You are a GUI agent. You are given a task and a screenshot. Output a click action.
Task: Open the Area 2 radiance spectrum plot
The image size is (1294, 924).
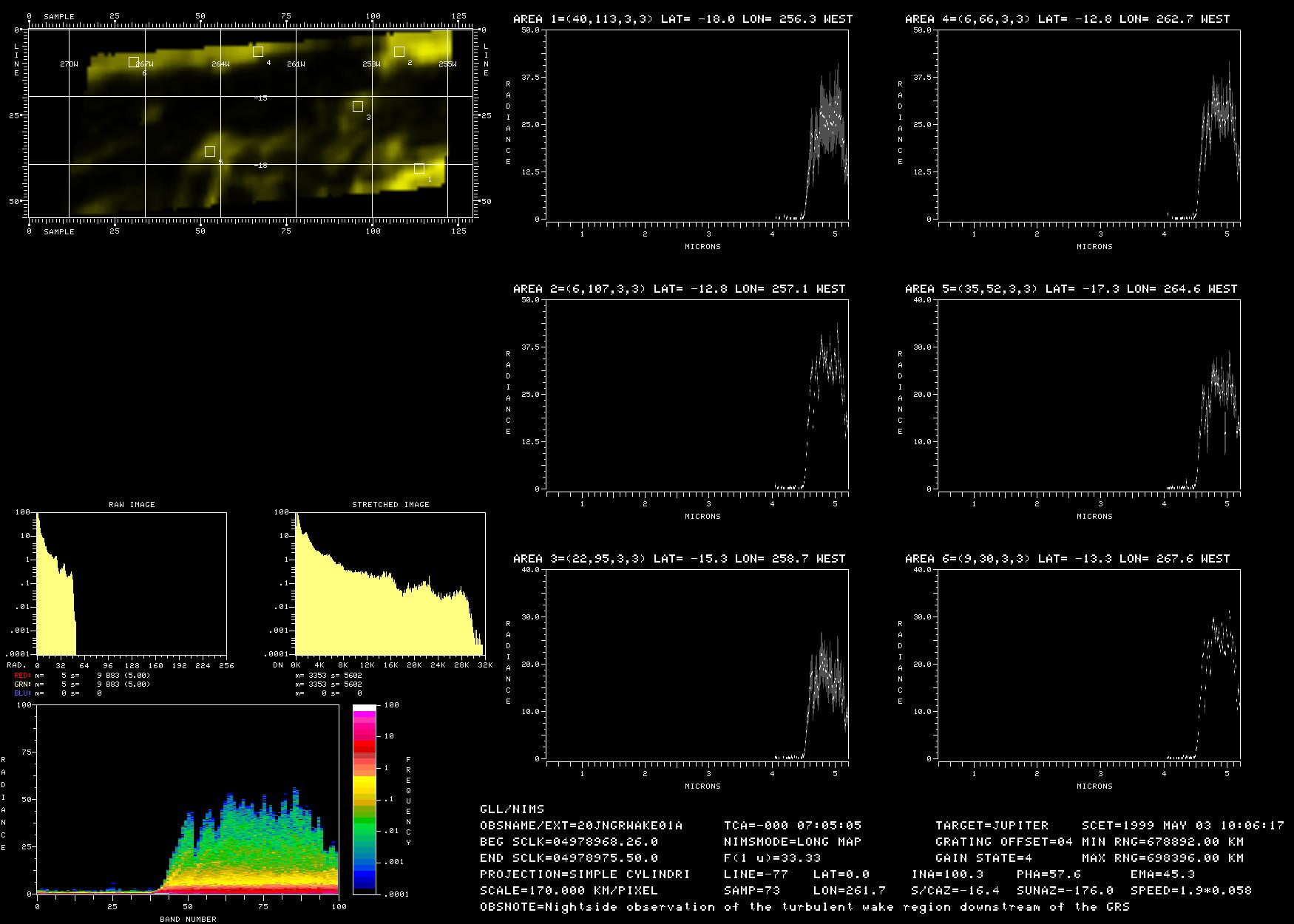697,395
